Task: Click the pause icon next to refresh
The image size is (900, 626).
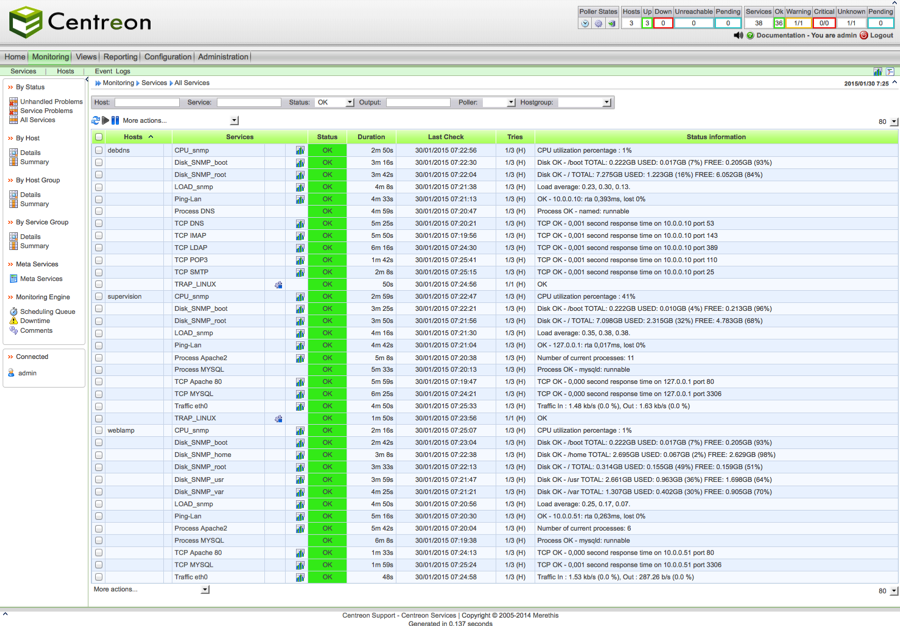Action: (115, 120)
